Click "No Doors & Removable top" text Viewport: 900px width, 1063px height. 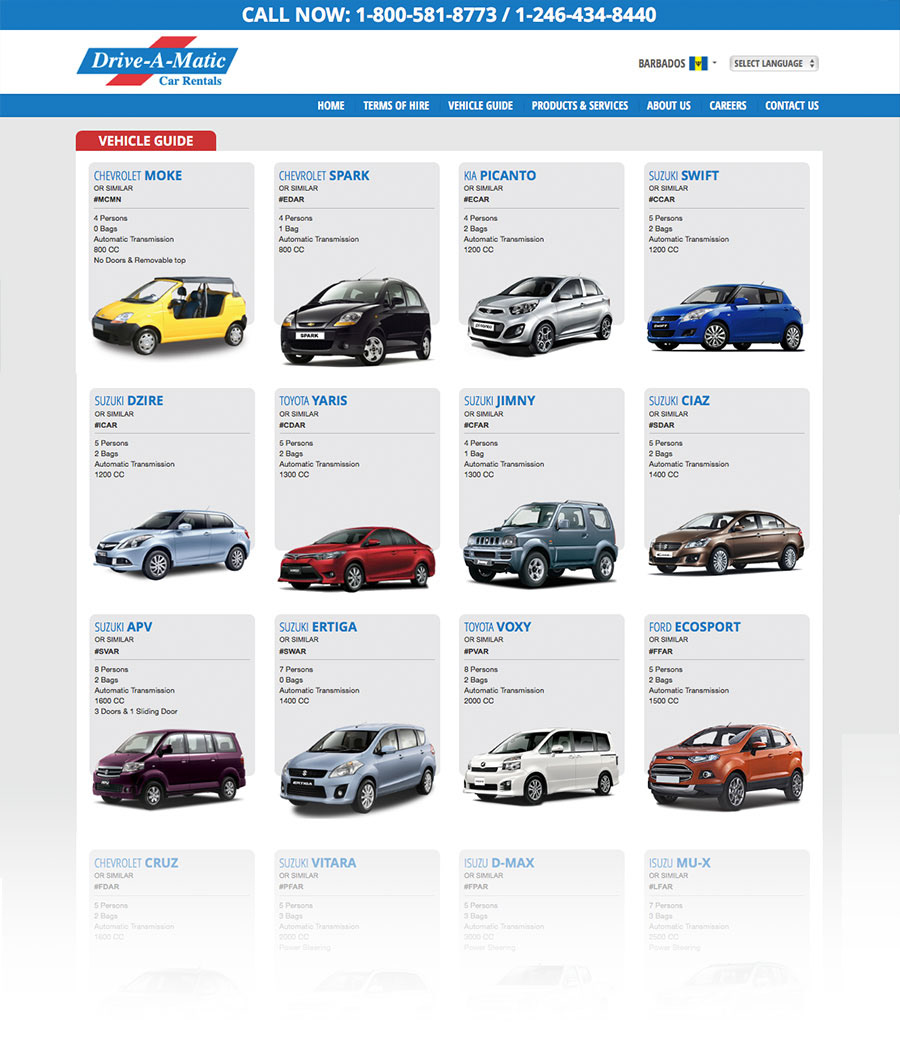[140, 260]
